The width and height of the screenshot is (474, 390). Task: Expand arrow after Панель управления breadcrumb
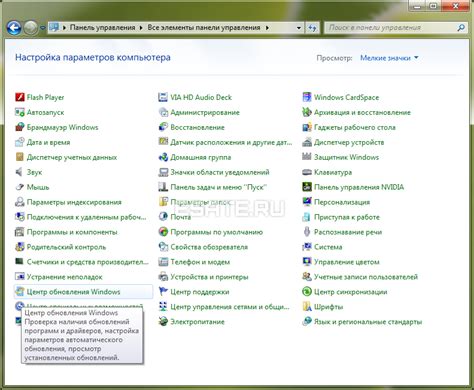[141, 28]
